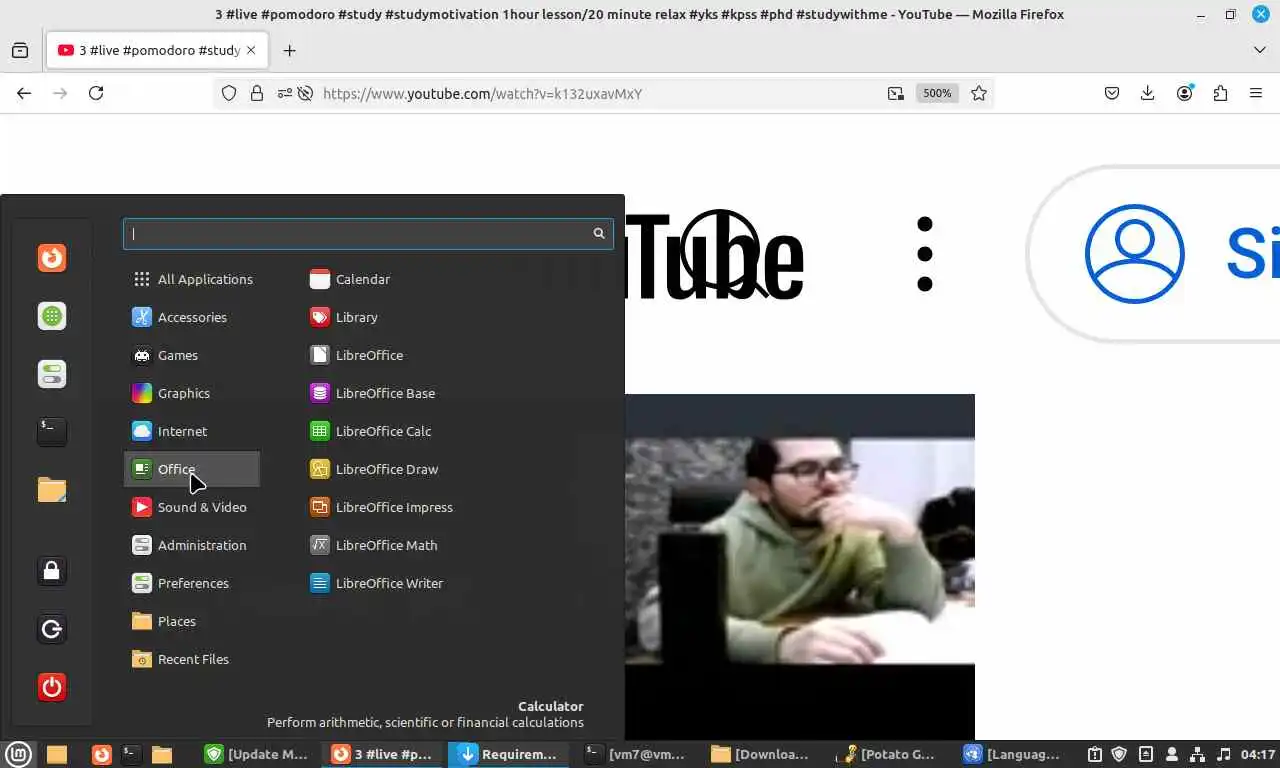
Task: Select Internet category
Action: tap(191, 431)
